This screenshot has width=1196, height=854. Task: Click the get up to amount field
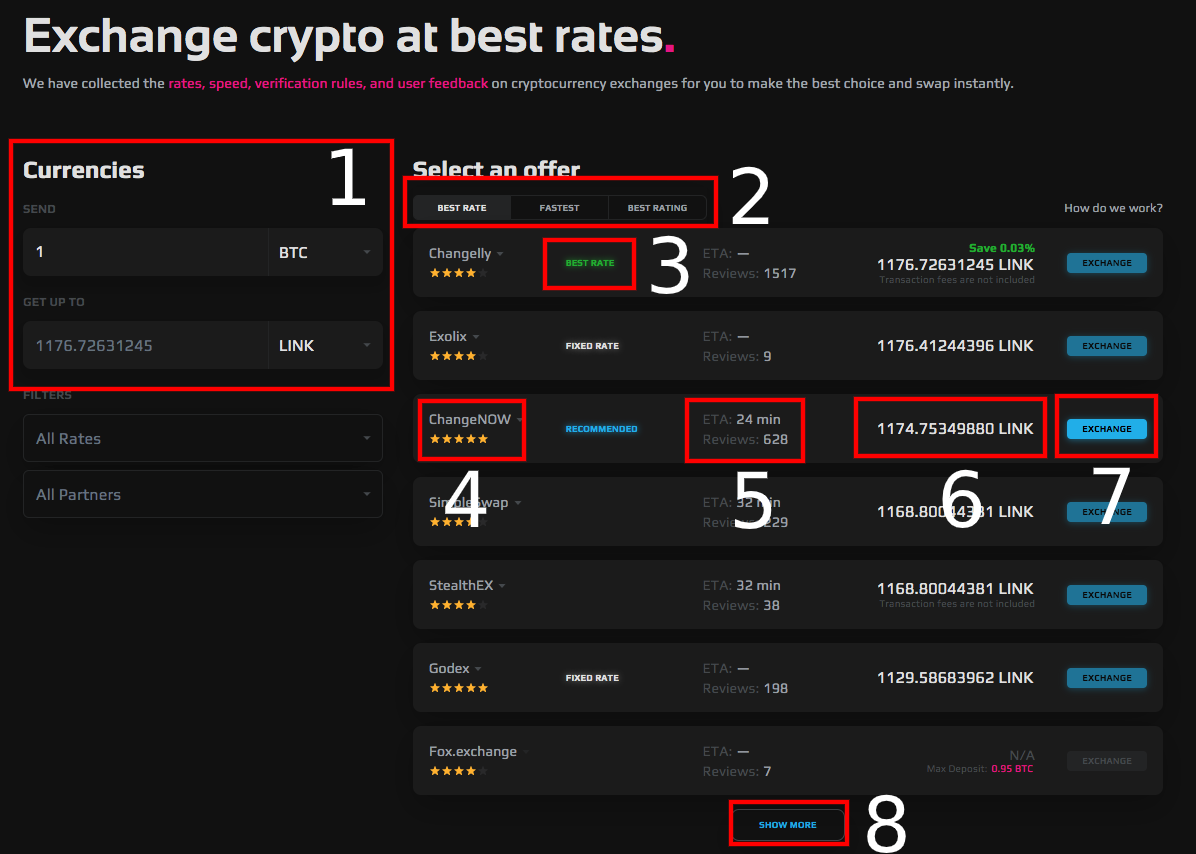pyautogui.click(x=146, y=345)
